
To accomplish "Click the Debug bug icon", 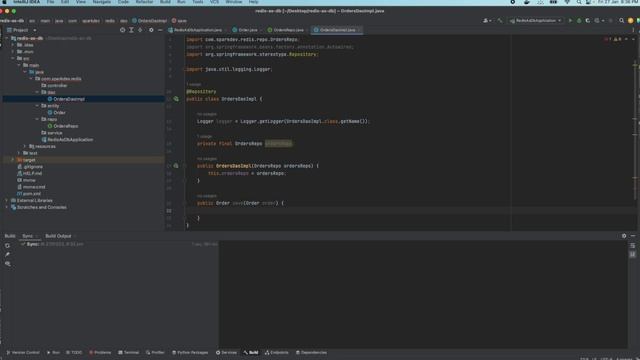I will 579,20.
